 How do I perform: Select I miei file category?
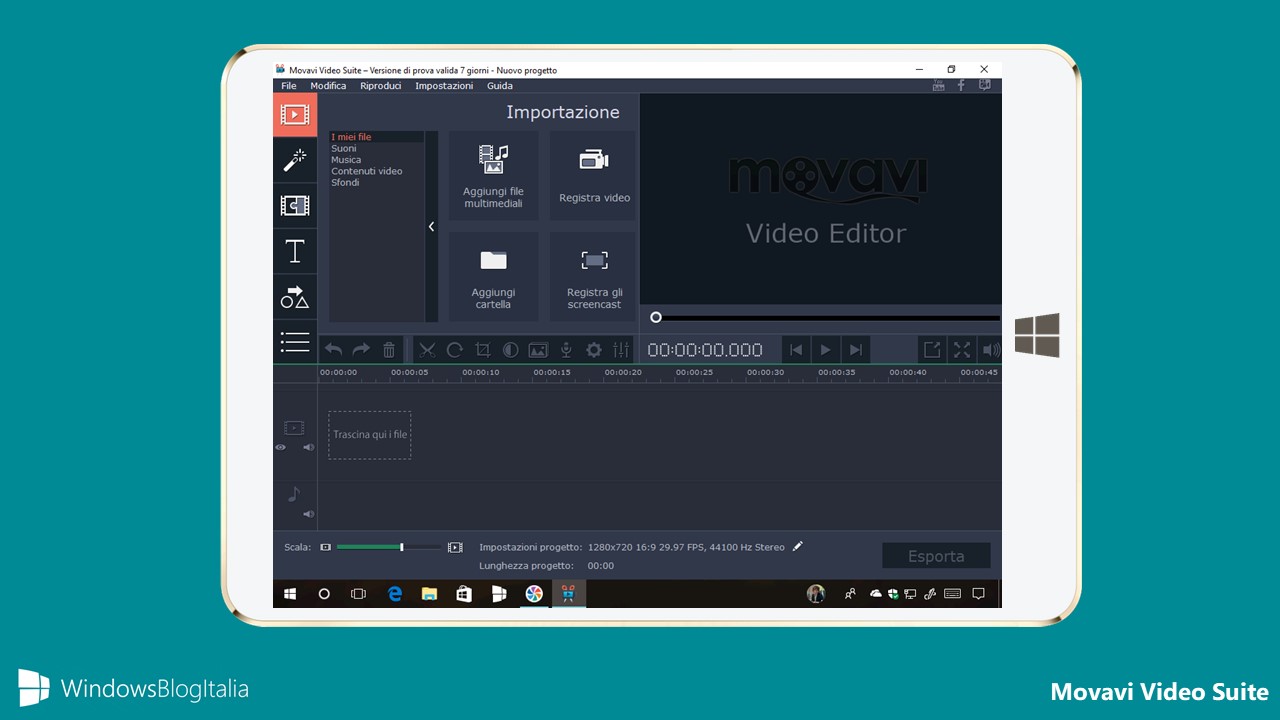377,137
